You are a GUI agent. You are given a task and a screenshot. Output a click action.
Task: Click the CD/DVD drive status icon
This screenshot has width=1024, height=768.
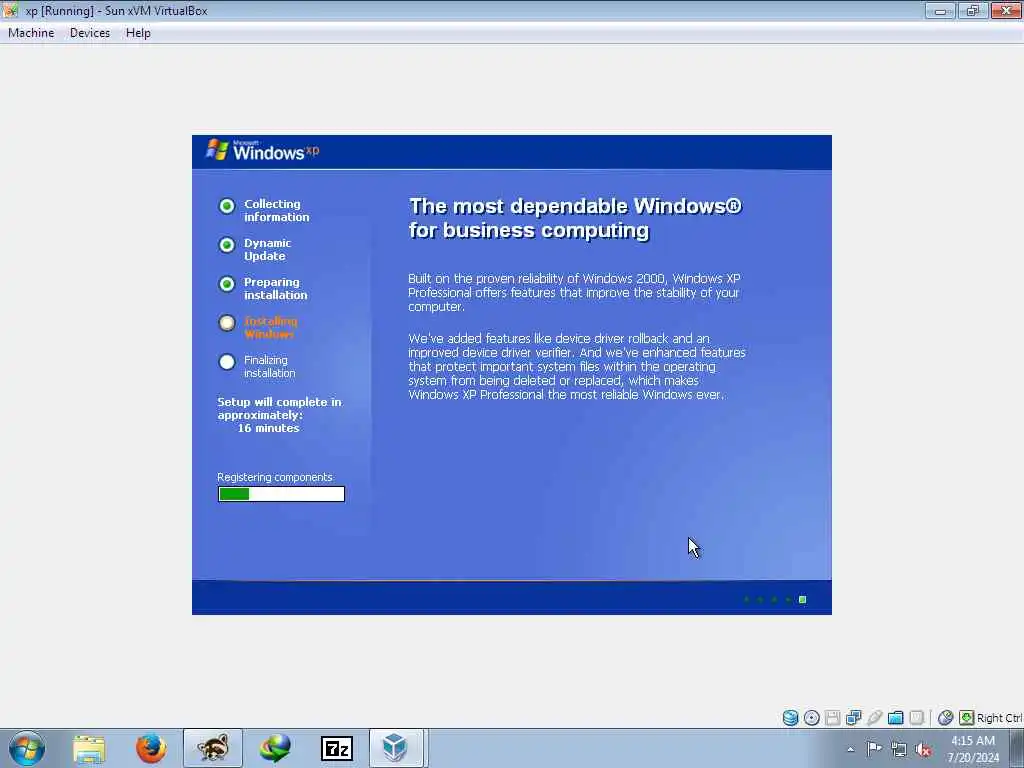click(x=811, y=718)
